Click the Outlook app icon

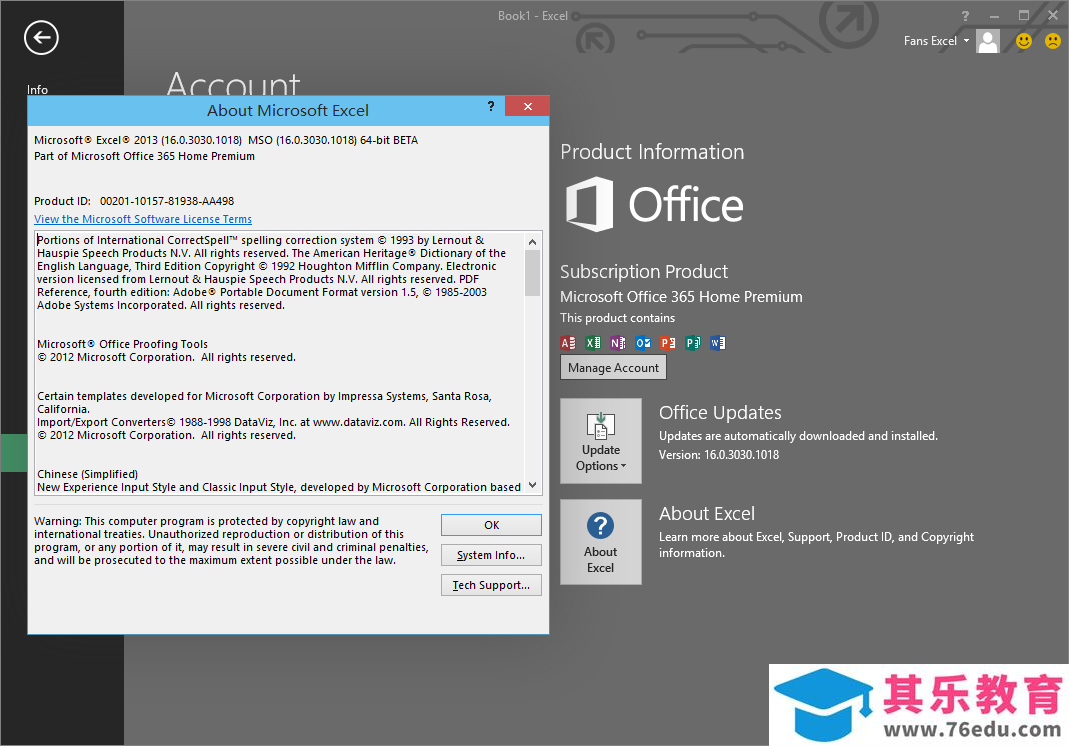coord(643,343)
